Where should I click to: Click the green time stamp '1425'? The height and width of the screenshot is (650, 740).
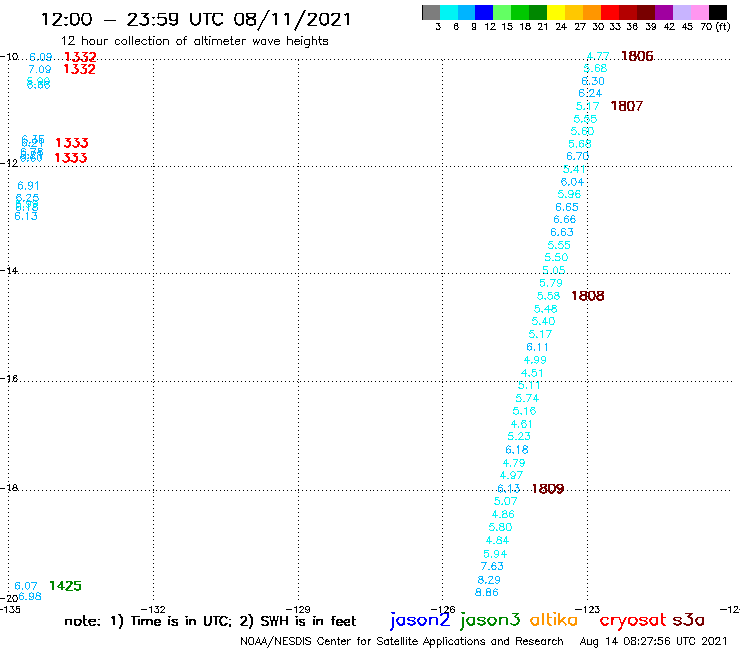(x=65, y=586)
